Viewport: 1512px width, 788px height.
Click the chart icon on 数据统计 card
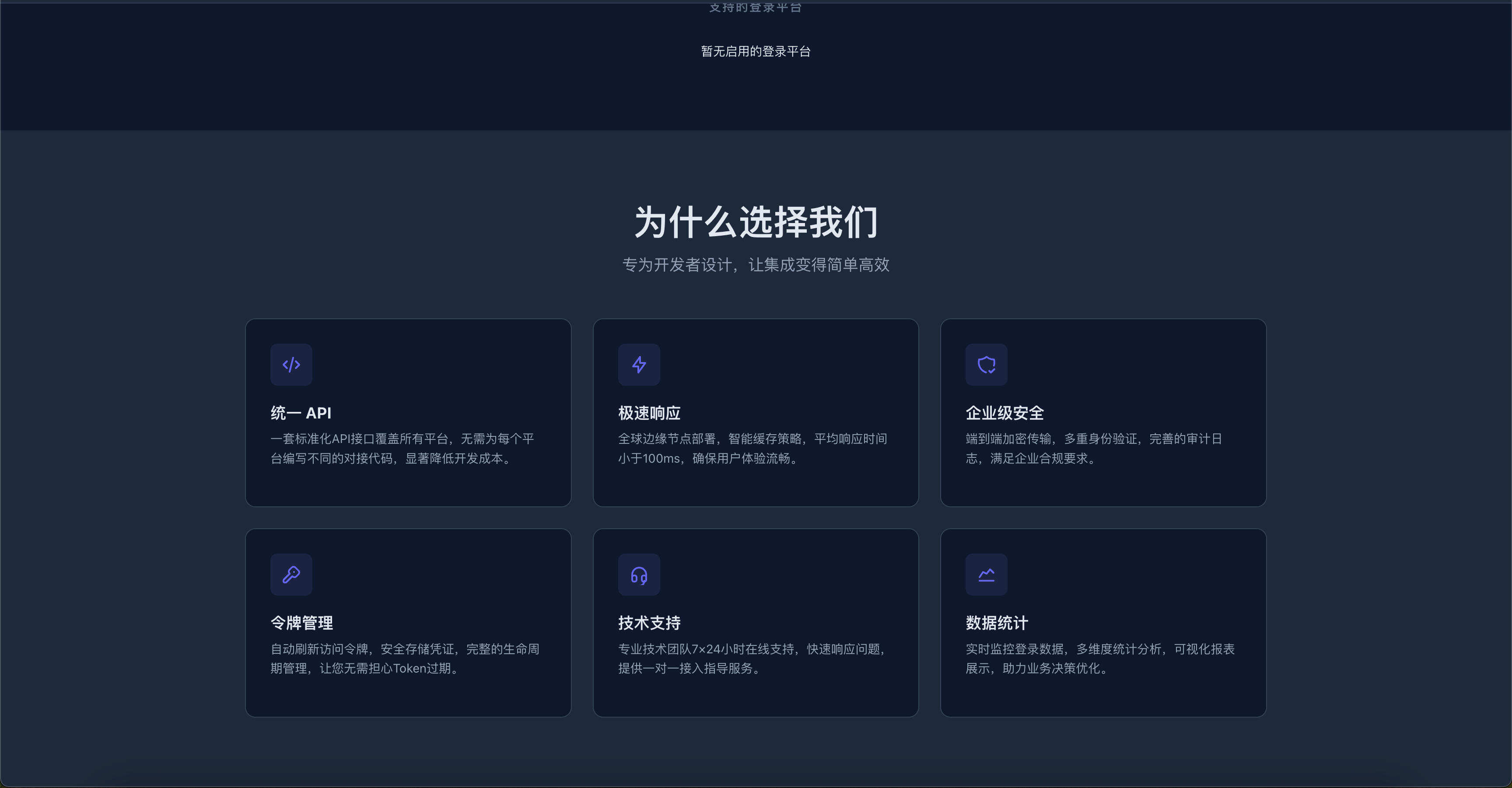tap(986, 575)
